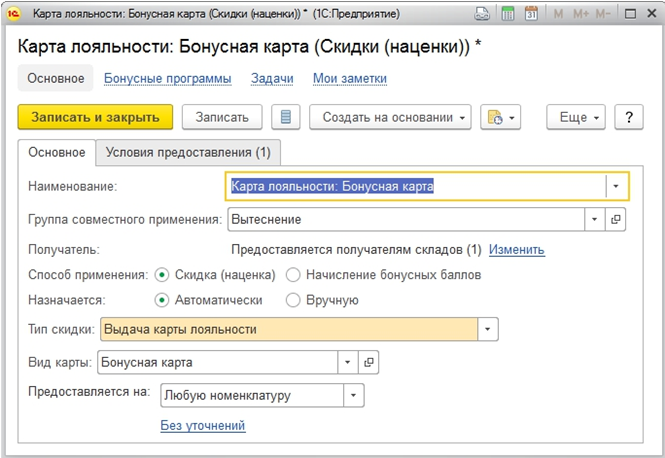Open the Вид карты field's open-record icon
This screenshot has height=458, width=665.
[x=368, y=362]
